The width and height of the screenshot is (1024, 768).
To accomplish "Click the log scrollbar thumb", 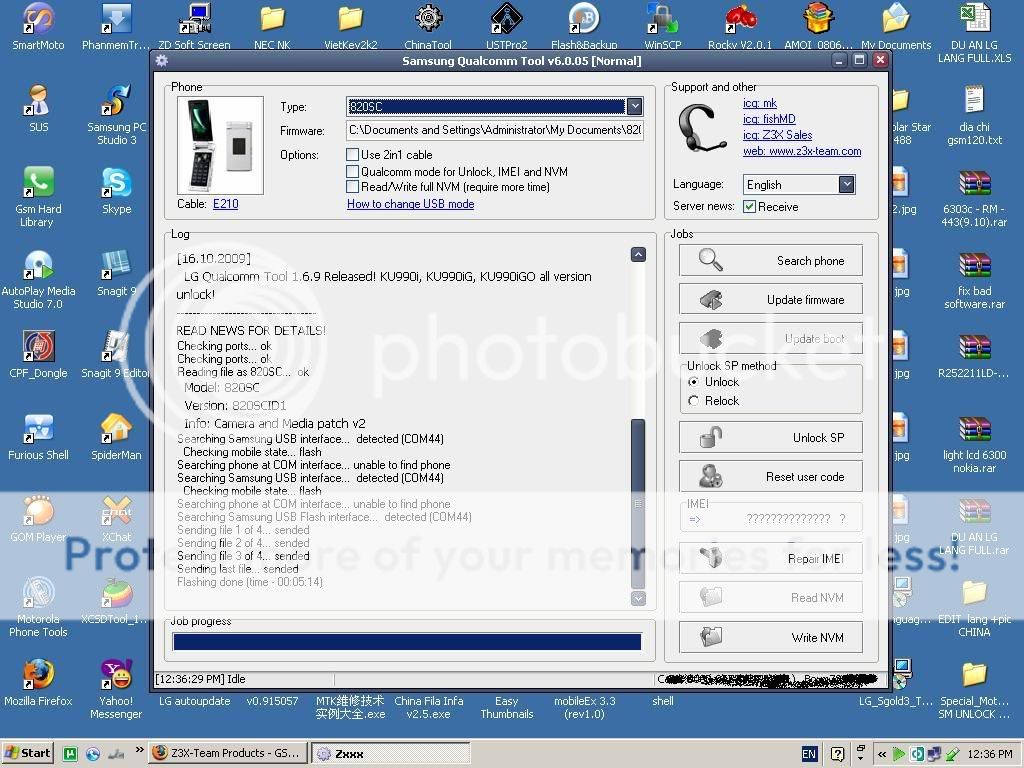I will [x=638, y=504].
